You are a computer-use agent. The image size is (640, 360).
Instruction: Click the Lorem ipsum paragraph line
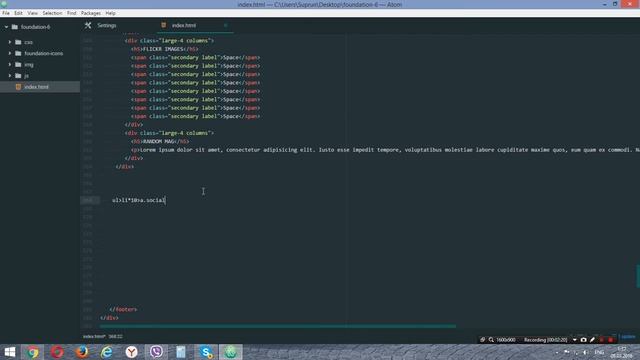tap(385, 150)
